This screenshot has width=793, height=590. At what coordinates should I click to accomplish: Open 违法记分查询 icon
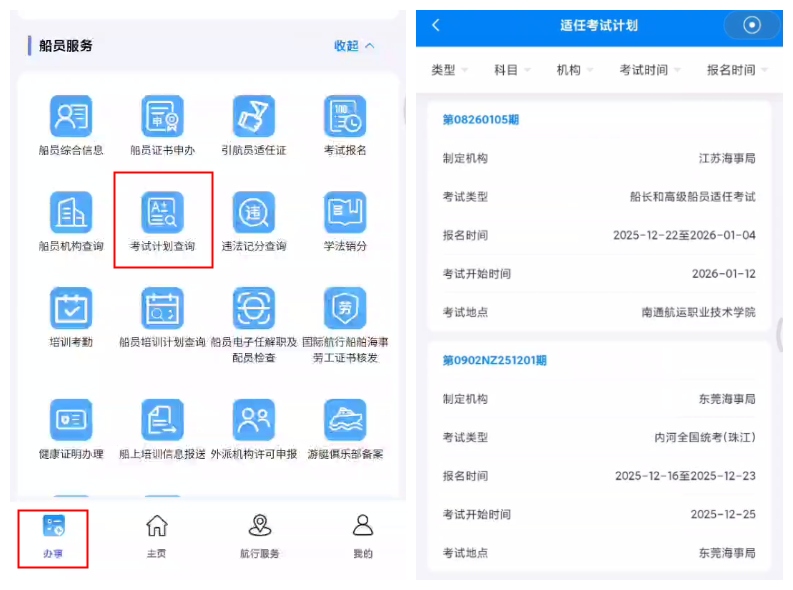[253, 212]
